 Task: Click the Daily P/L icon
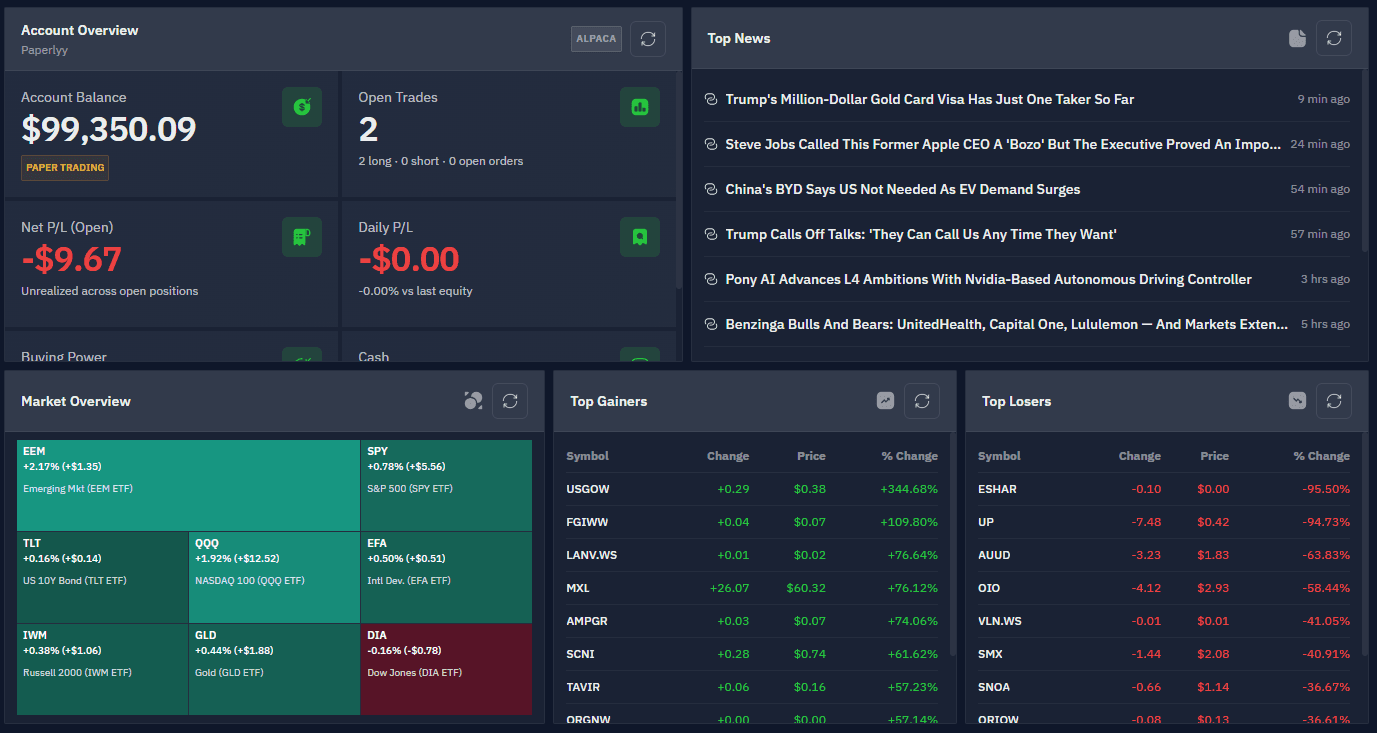coord(640,237)
